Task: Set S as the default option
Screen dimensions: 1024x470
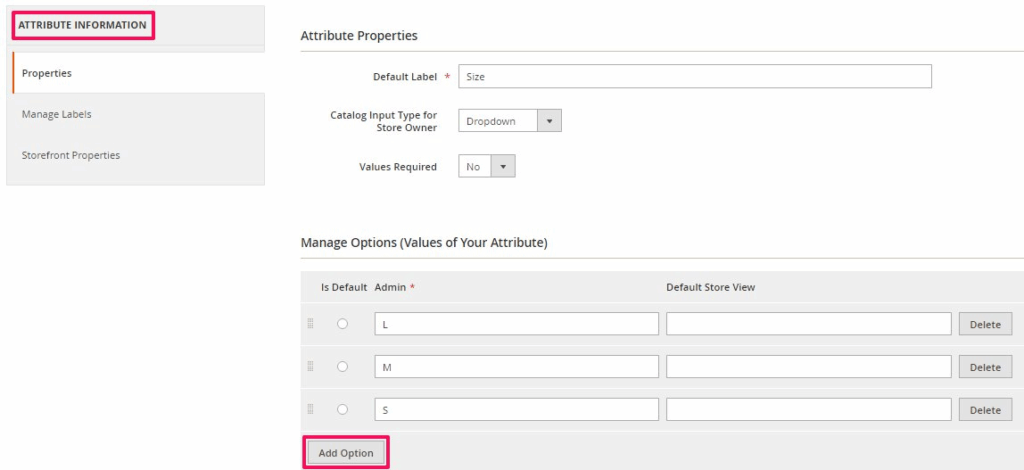Action: 342,410
